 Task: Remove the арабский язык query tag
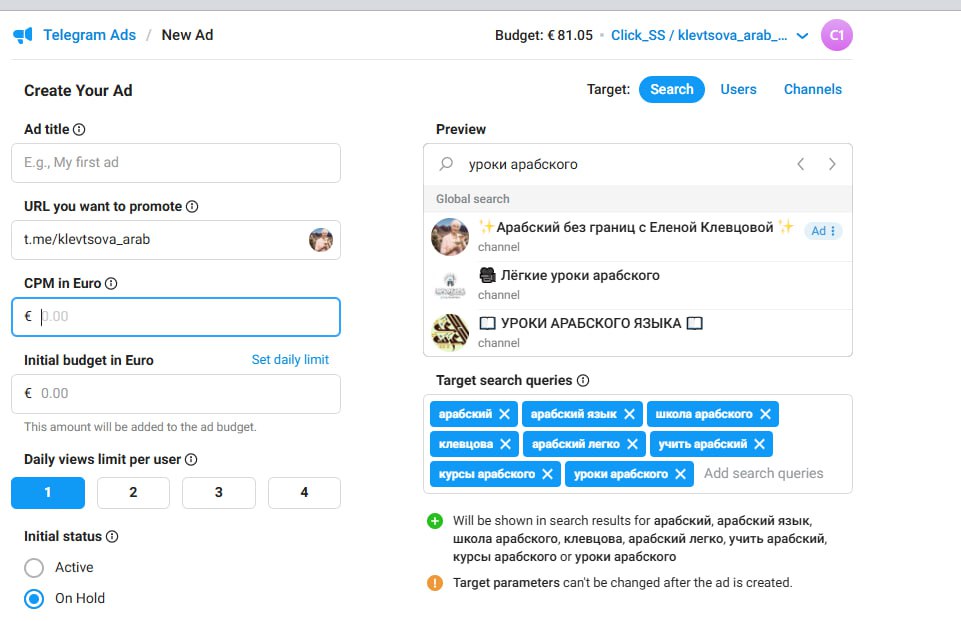coord(629,414)
